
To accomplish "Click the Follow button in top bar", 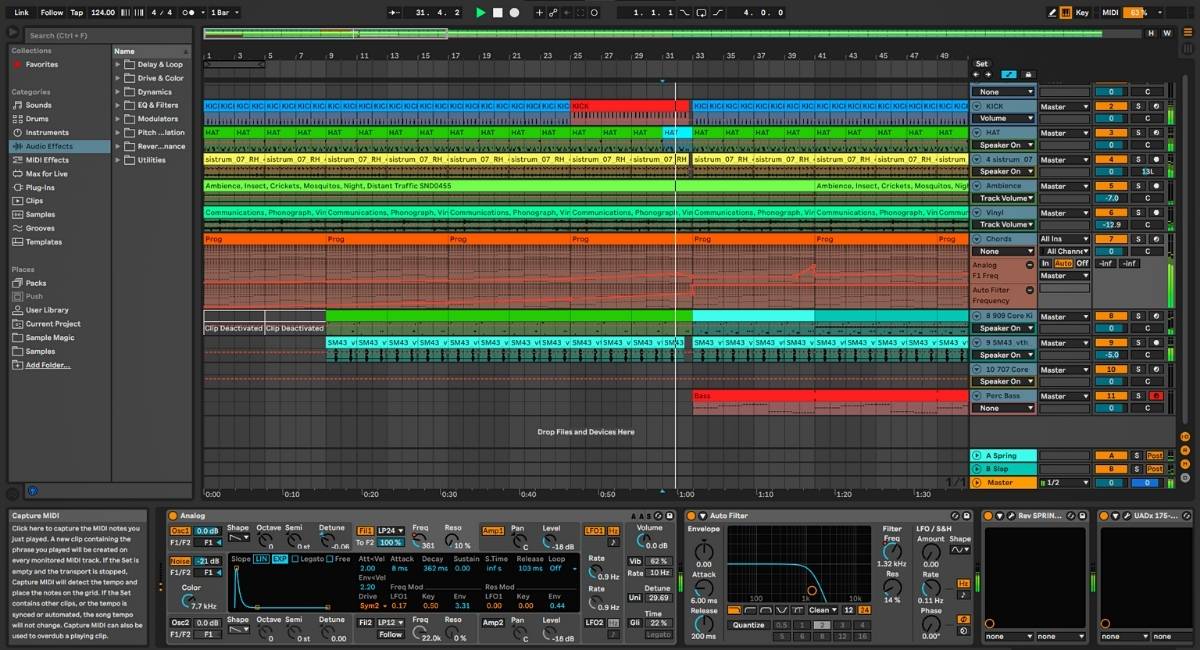I will [x=51, y=12].
